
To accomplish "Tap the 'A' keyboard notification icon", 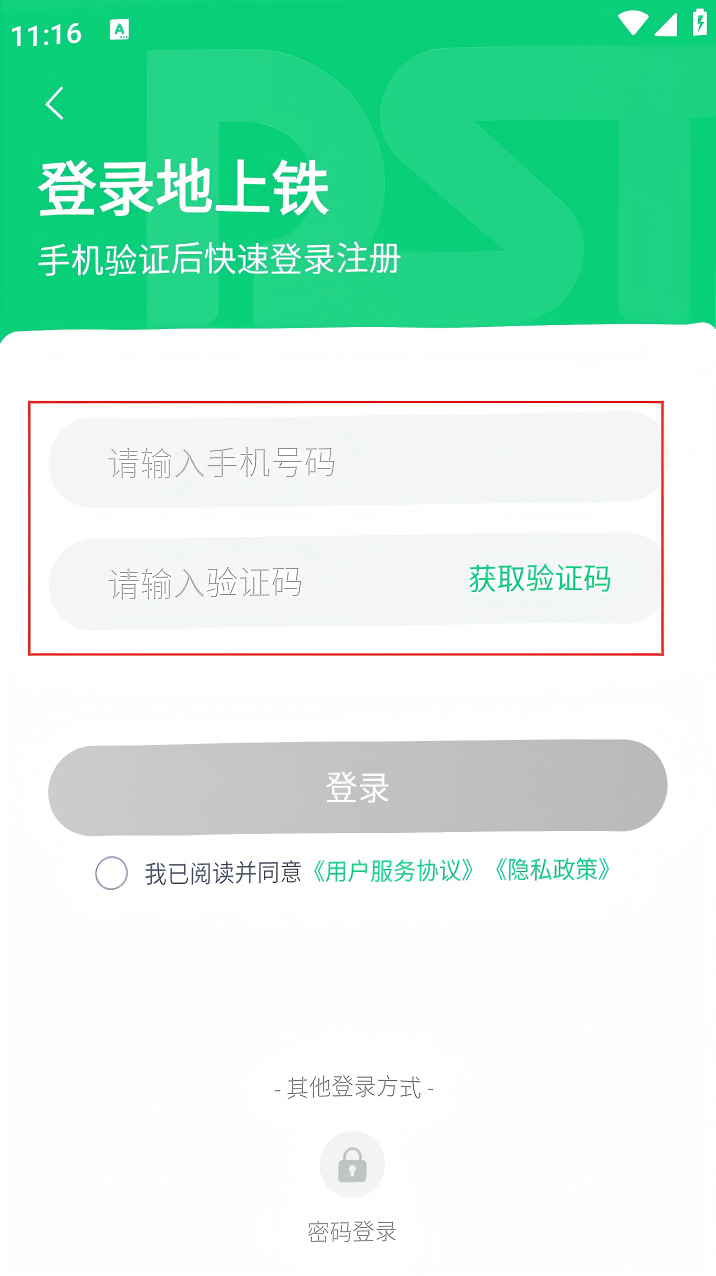I will (x=120, y=31).
